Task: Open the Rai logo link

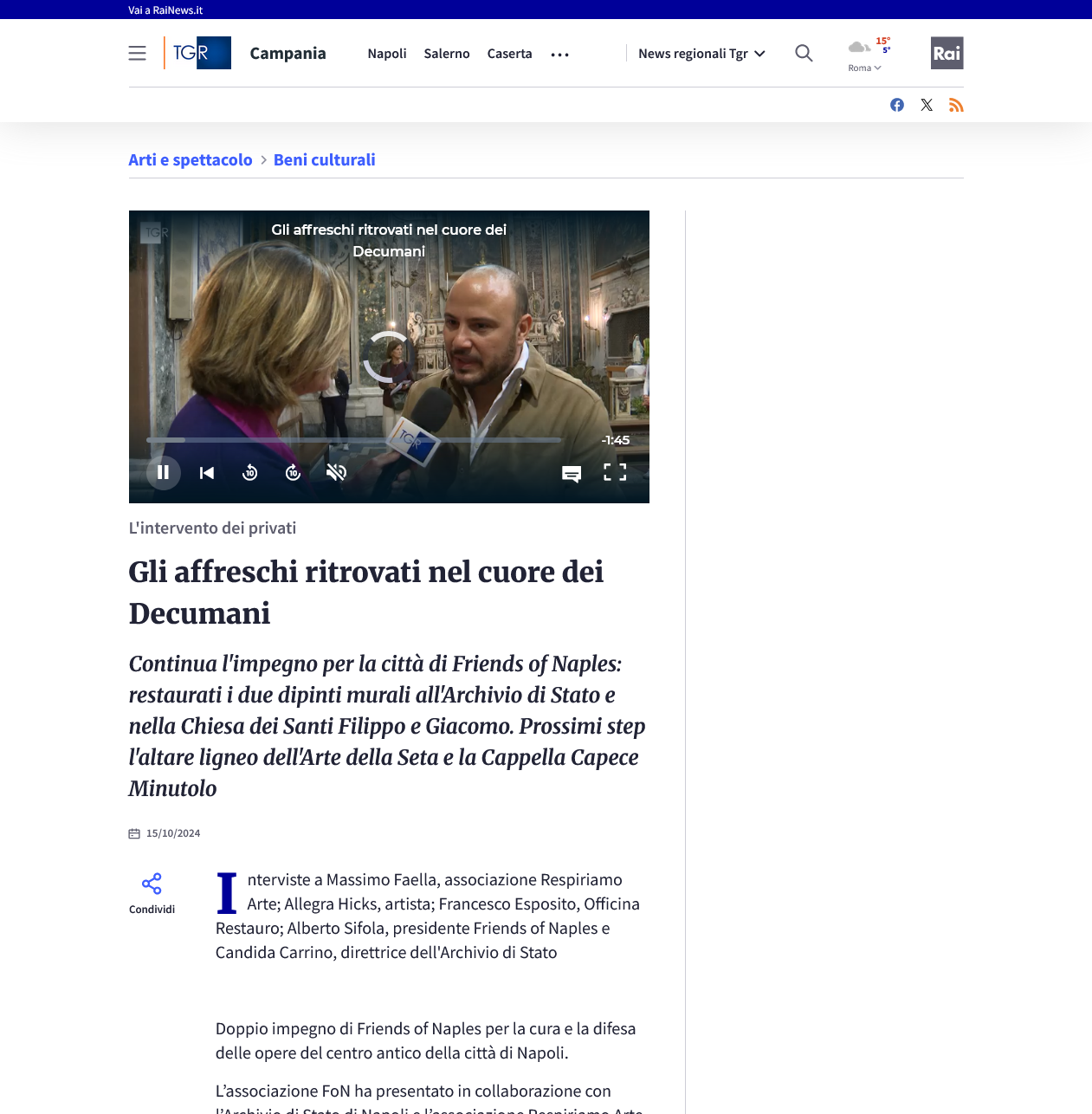Action: (947, 53)
